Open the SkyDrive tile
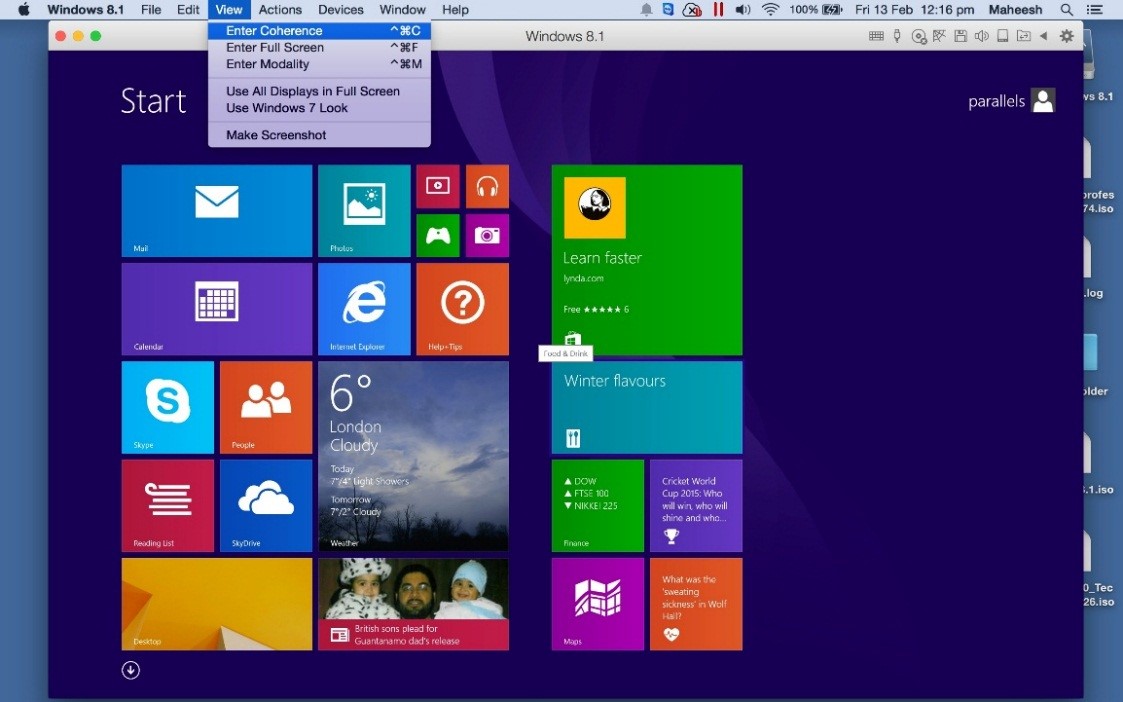The image size is (1123, 702). pyautogui.click(x=266, y=505)
